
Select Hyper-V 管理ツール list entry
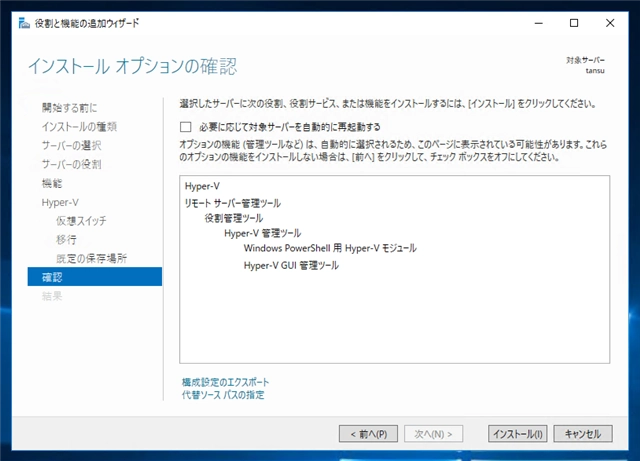pos(262,233)
